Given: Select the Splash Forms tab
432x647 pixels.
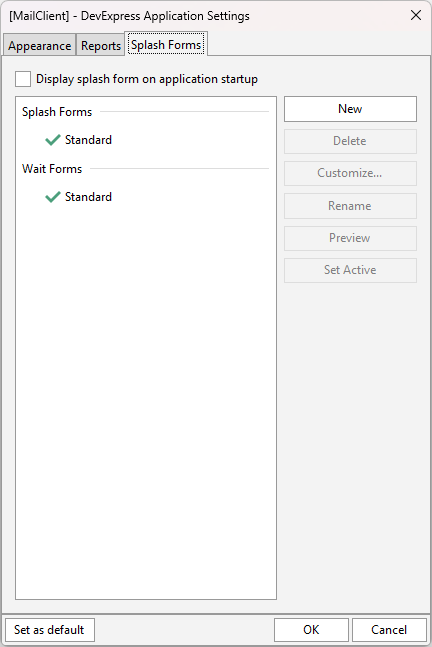Looking at the screenshot, I should 166,44.
